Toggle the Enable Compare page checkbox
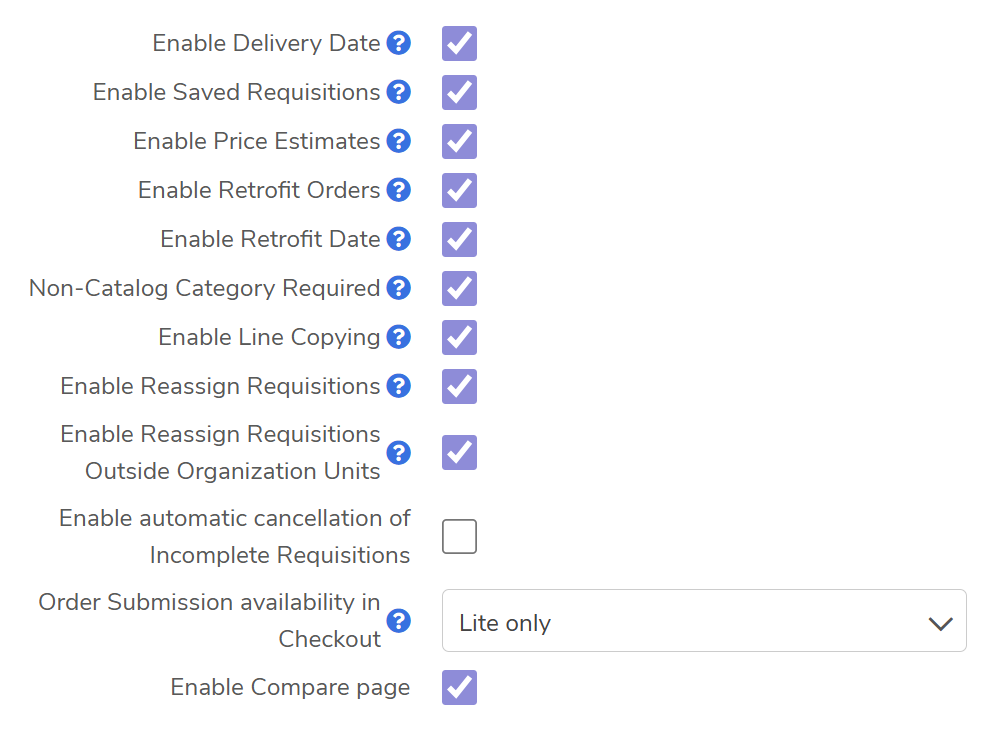The image size is (996, 735). click(459, 688)
